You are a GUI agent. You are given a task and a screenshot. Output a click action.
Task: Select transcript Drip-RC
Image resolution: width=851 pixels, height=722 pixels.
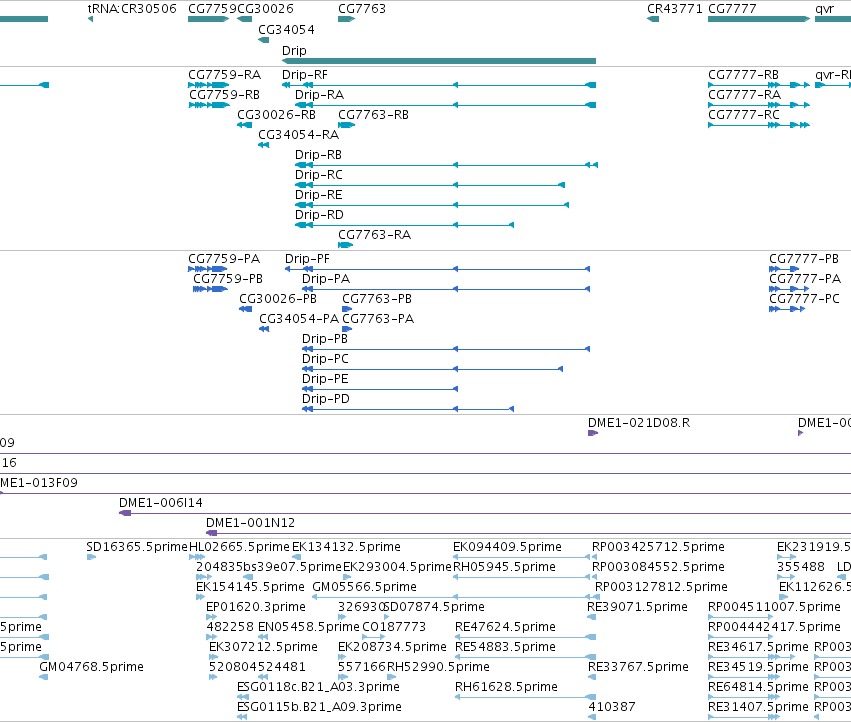[319, 175]
